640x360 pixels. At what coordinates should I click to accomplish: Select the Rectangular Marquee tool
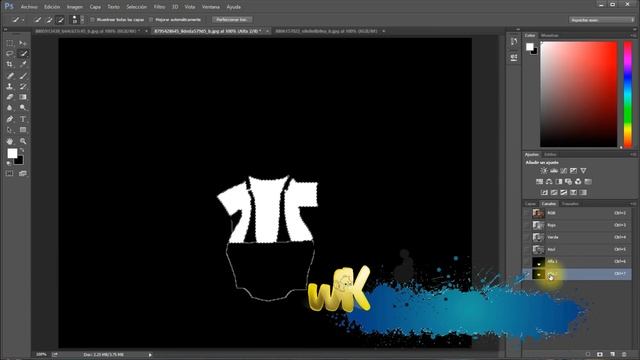pos(10,43)
